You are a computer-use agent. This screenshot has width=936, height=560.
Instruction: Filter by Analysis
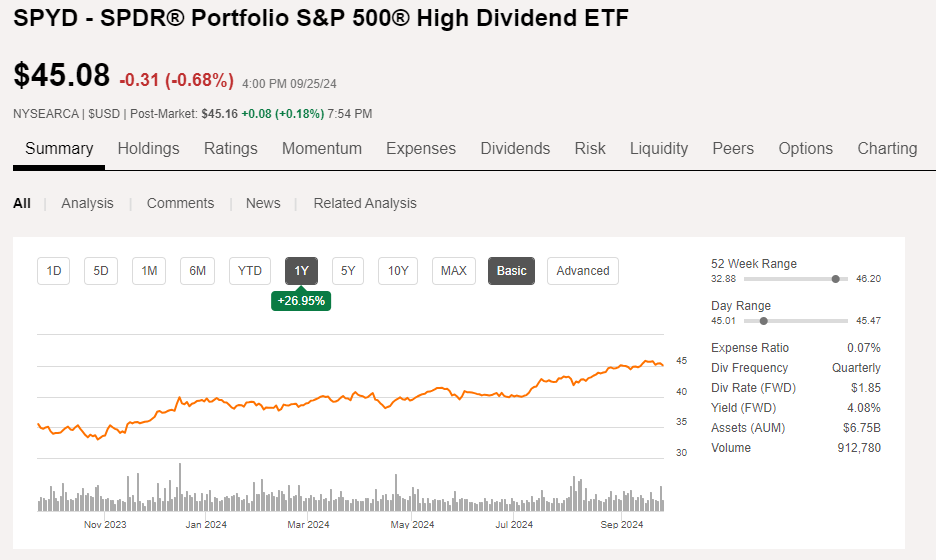87,204
